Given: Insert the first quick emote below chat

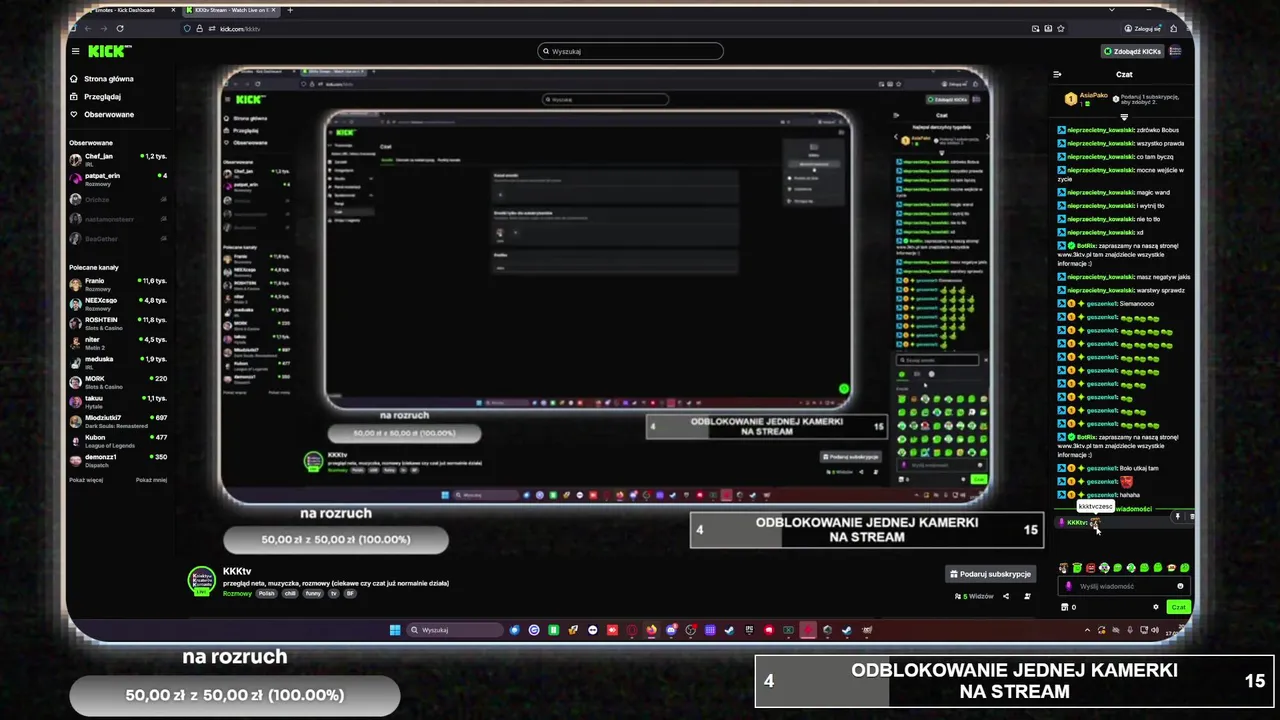Looking at the screenshot, I should tap(1063, 568).
